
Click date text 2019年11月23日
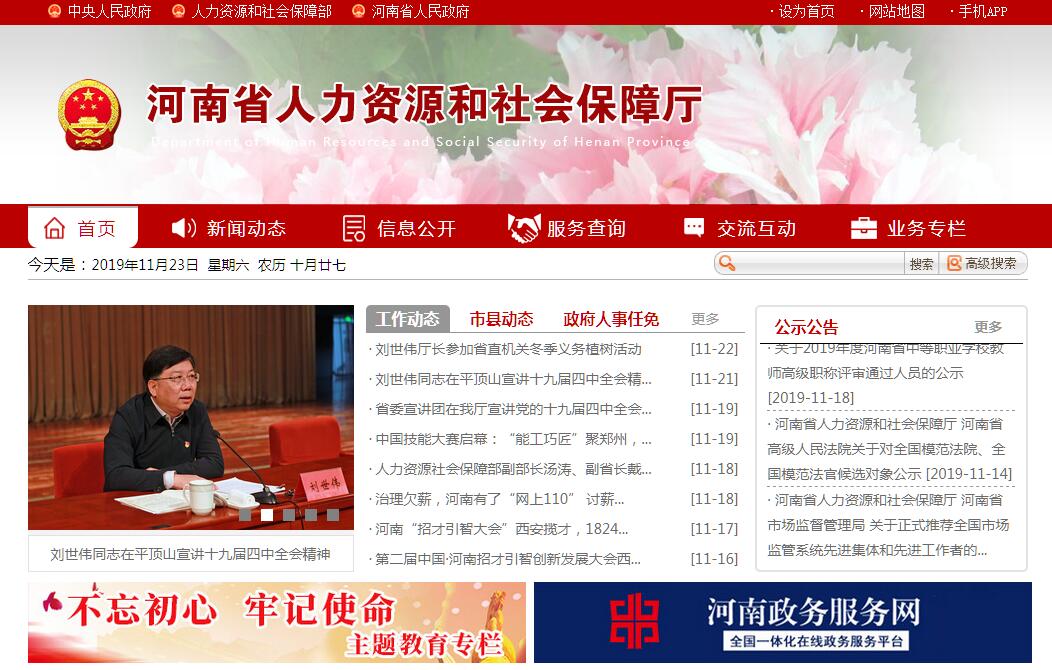pos(145,265)
